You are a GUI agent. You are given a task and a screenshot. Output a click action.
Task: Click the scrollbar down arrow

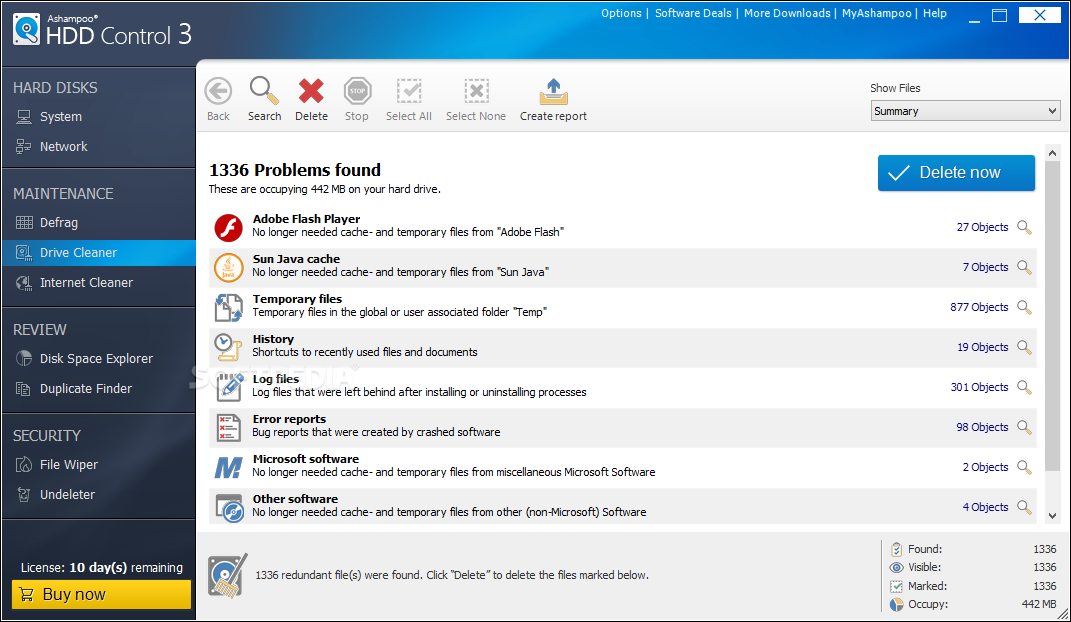(x=1053, y=516)
